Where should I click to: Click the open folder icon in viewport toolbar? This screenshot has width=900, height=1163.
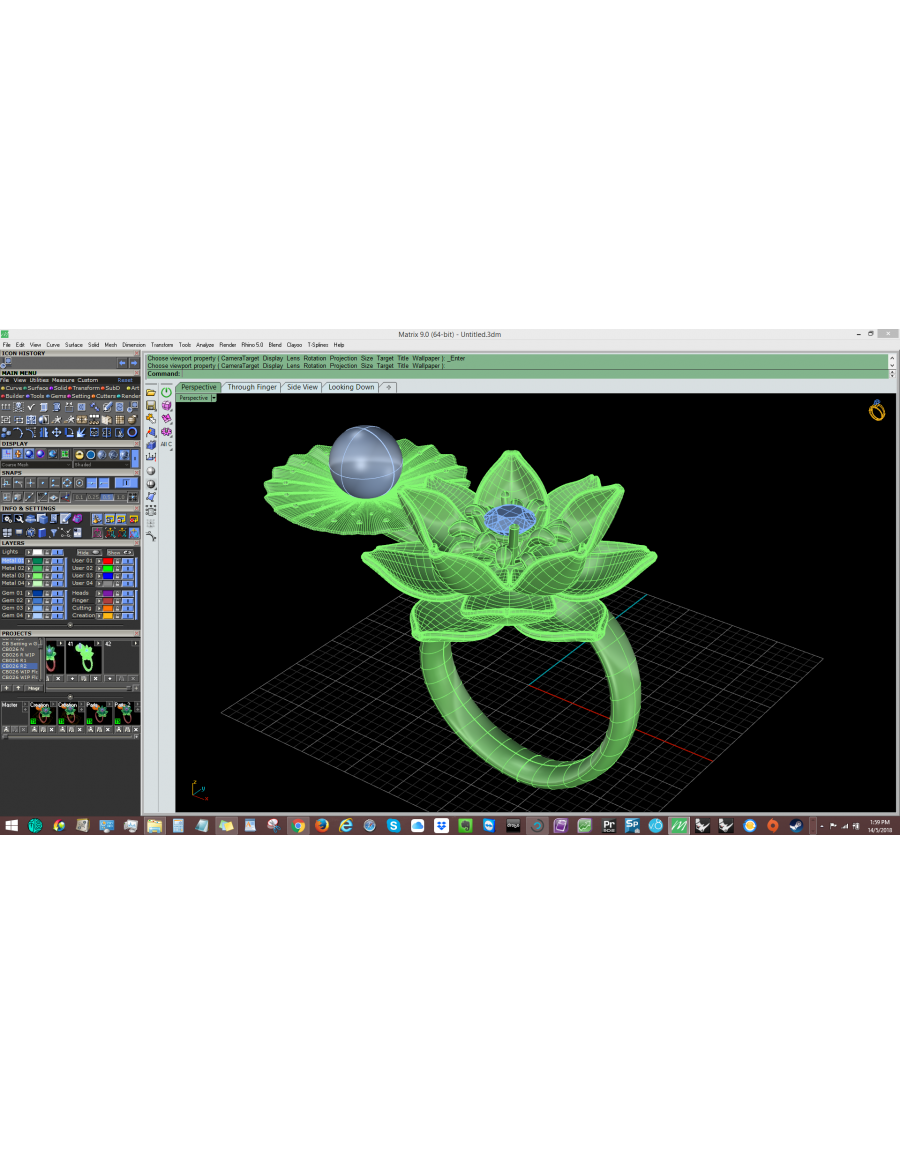point(151,392)
